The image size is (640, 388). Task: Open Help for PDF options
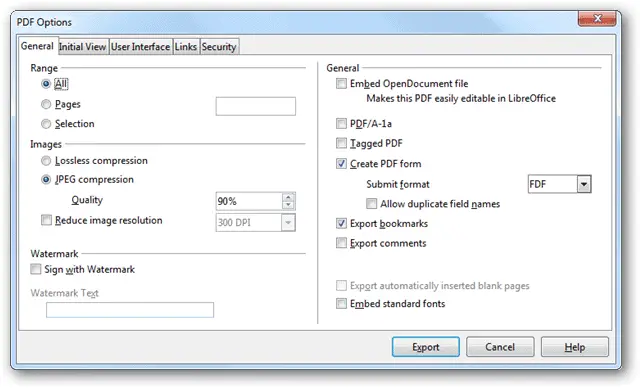[575, 347]
